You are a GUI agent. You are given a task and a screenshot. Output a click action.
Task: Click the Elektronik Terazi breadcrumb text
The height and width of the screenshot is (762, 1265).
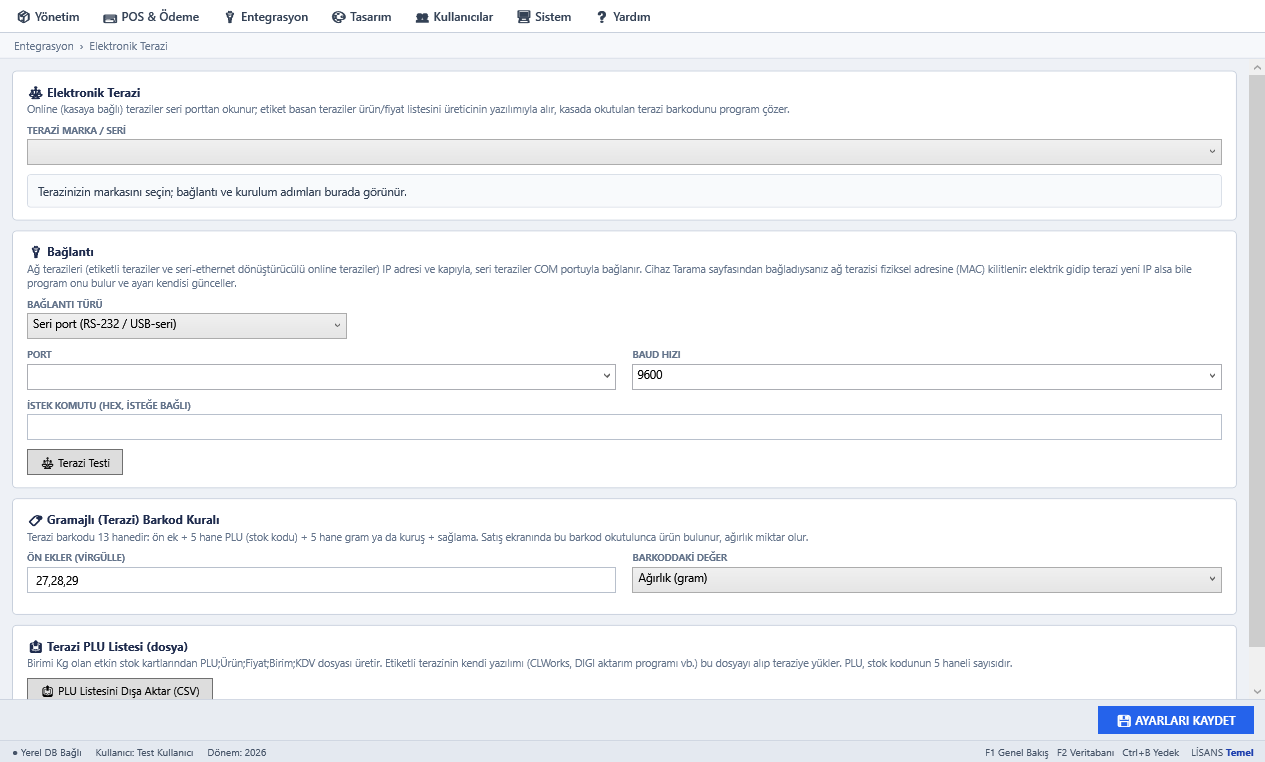128,46
